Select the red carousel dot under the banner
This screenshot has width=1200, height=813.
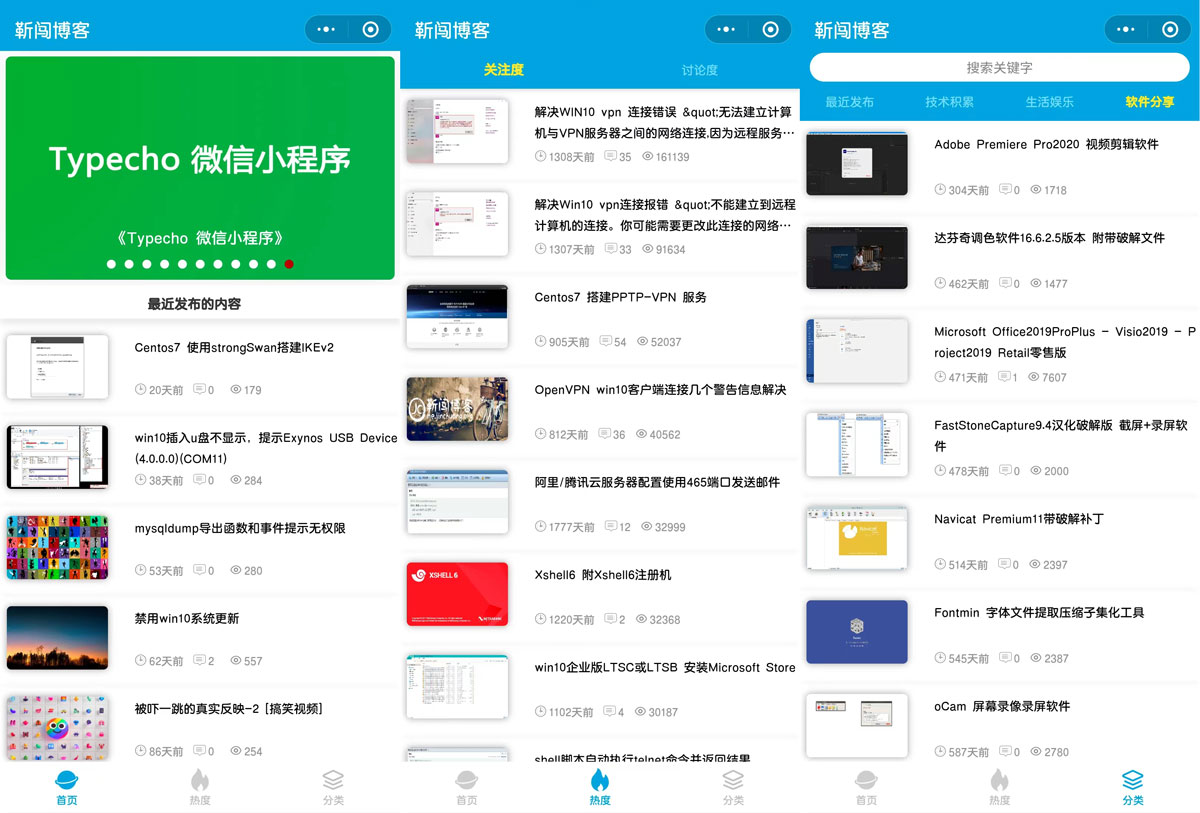(289, 264)
